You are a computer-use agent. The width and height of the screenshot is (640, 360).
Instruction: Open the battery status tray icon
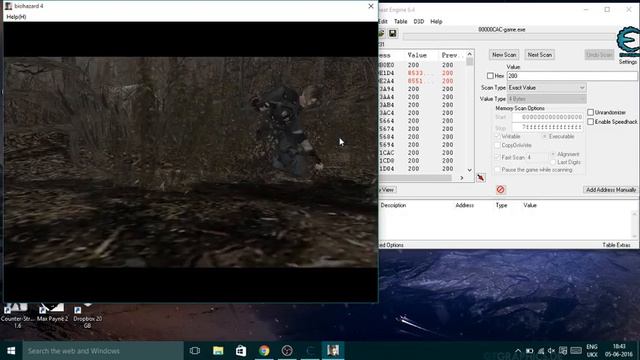(529, 351)
